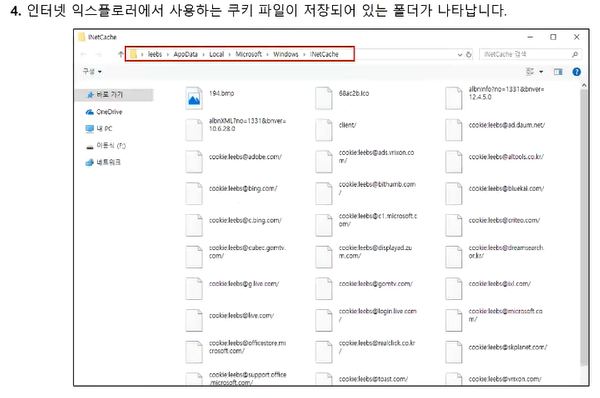Select cookie:leebs@cubec.gomtv.com/ file icon

(194, 257)
